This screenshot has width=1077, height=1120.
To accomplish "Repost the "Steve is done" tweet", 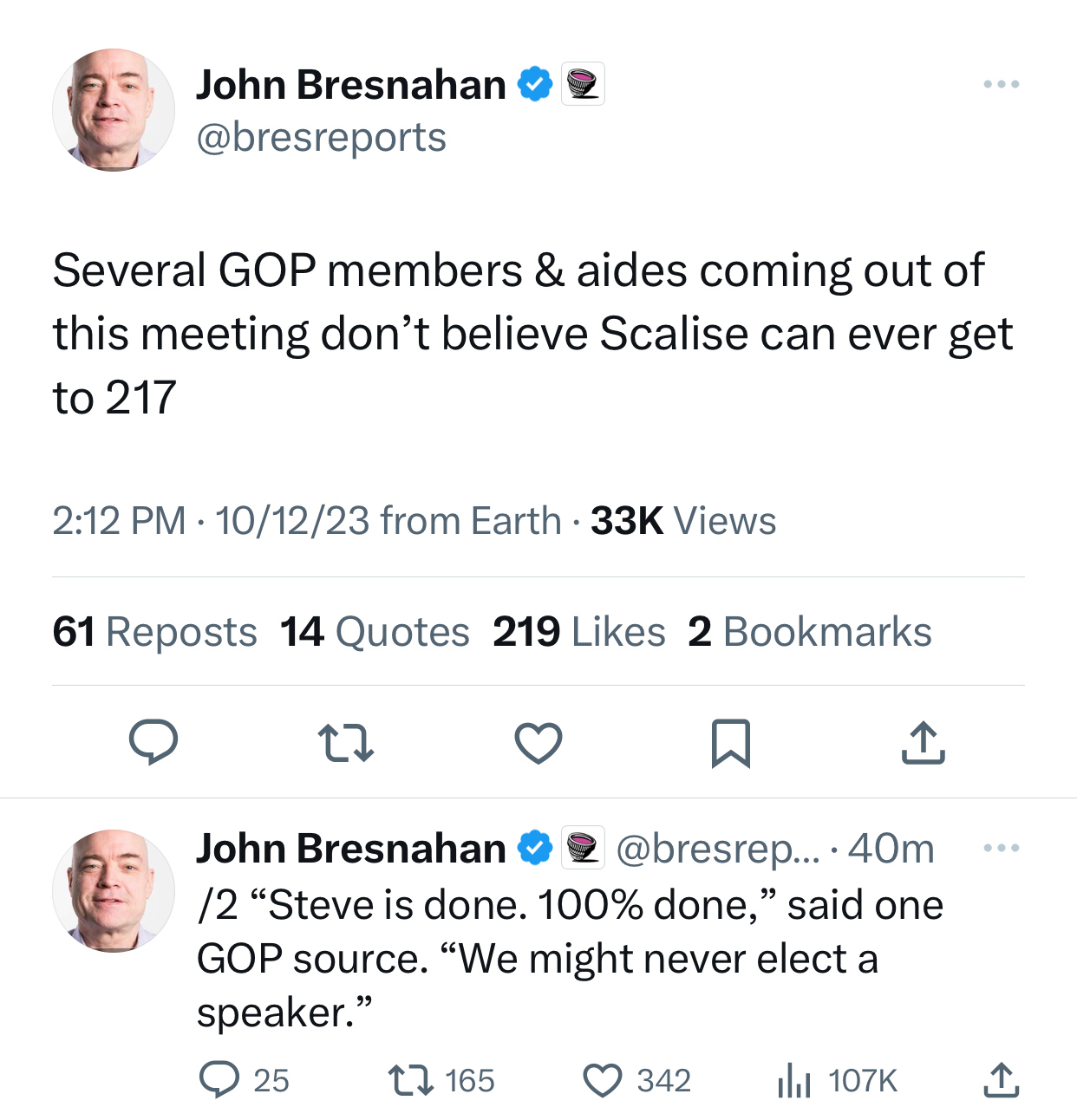I will 410,1080.
